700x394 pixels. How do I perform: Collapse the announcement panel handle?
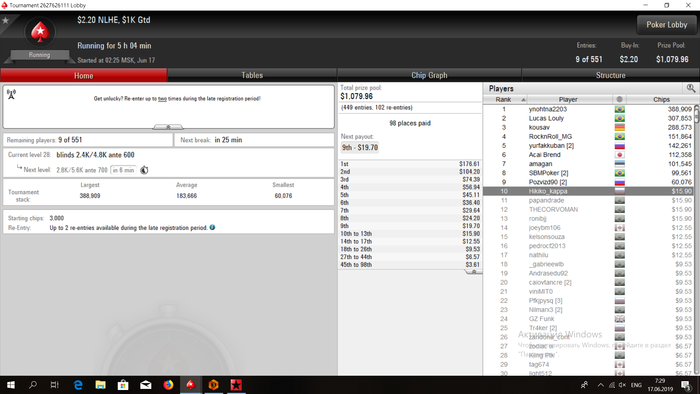[168, 127]
